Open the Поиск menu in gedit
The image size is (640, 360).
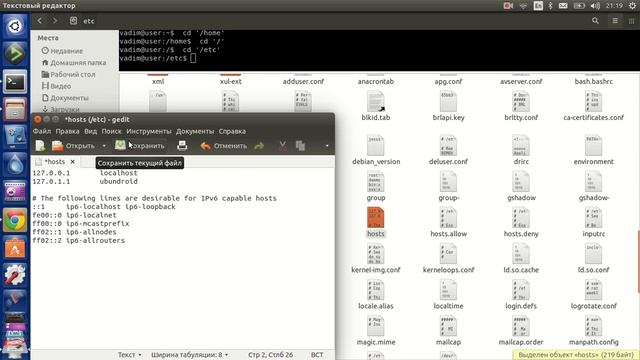click(111, 131)
